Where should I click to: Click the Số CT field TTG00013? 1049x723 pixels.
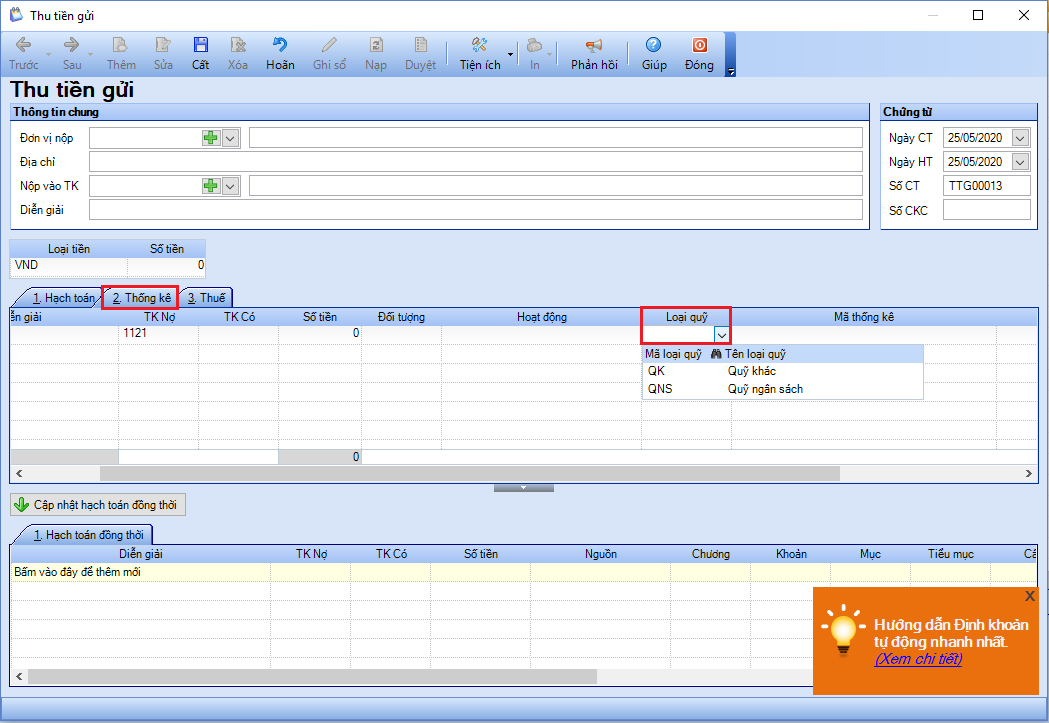pyautogui.click(x=985, y=186)
